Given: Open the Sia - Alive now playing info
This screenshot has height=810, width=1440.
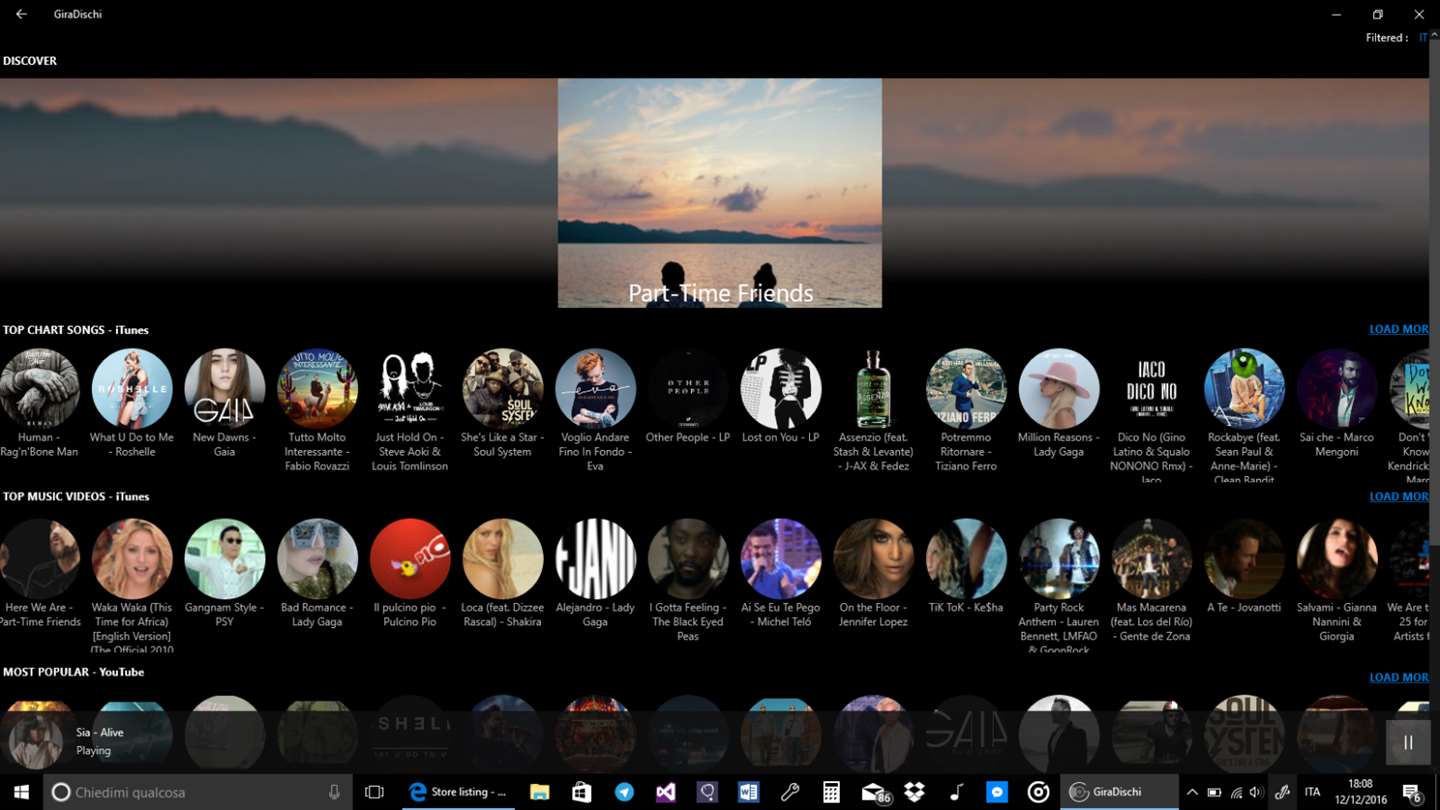Looking at the screenshot, I should (x=100, y=741).
